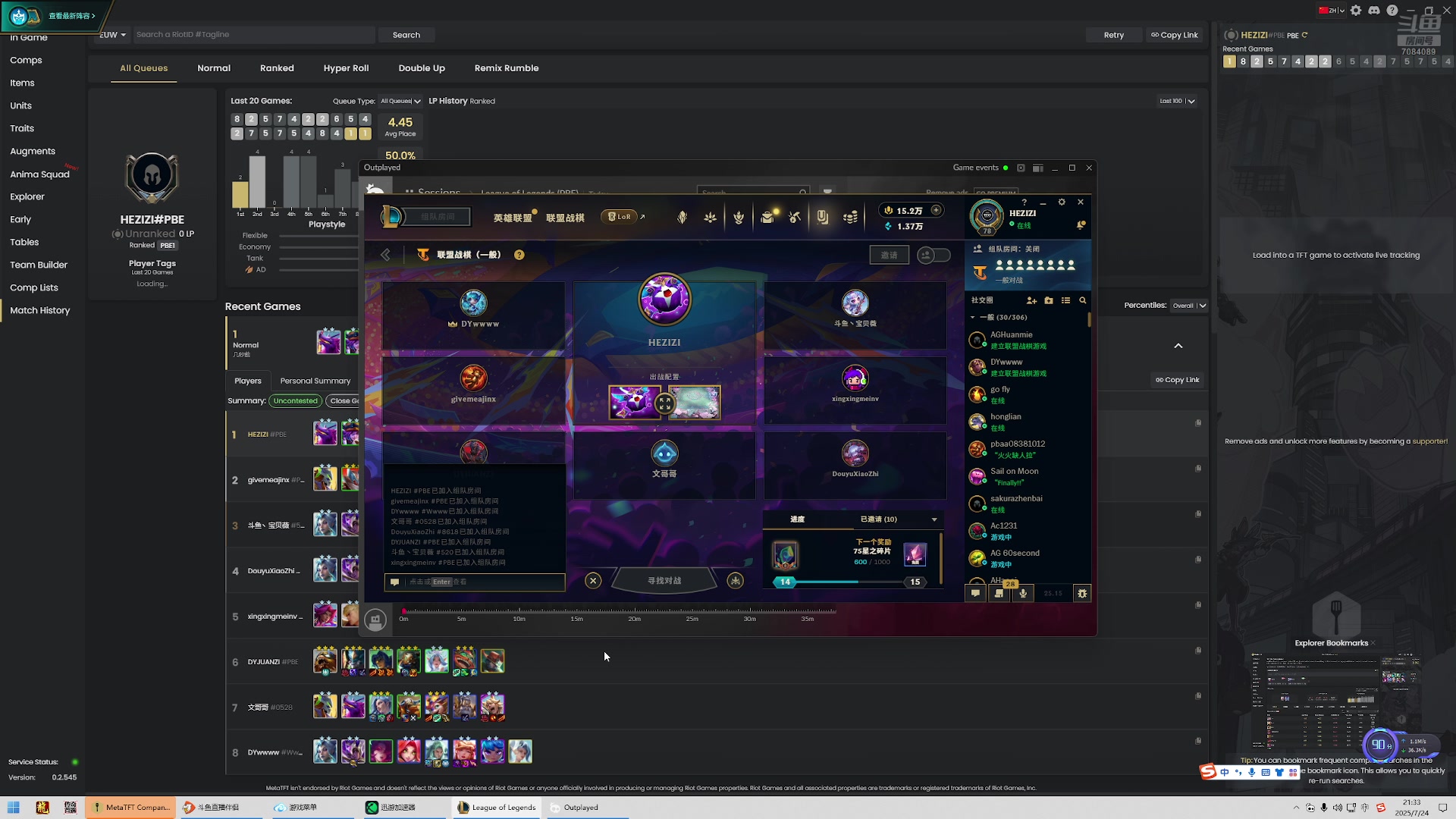This screenshot has height=819, width=1456.
Task: Open the Personal Summary tab
Action: pyautogui.click(x=315, y=381)
